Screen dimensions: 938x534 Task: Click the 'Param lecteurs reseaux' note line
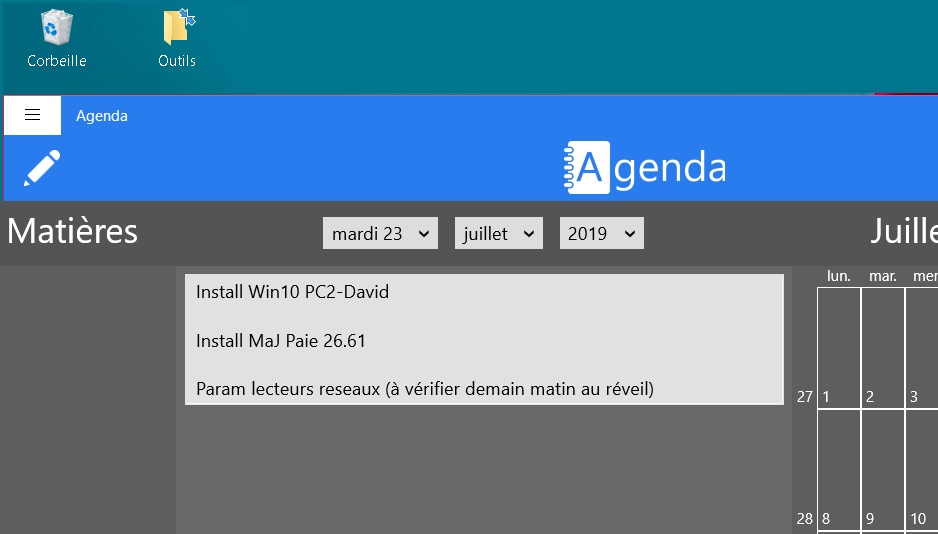pos(425,389)
